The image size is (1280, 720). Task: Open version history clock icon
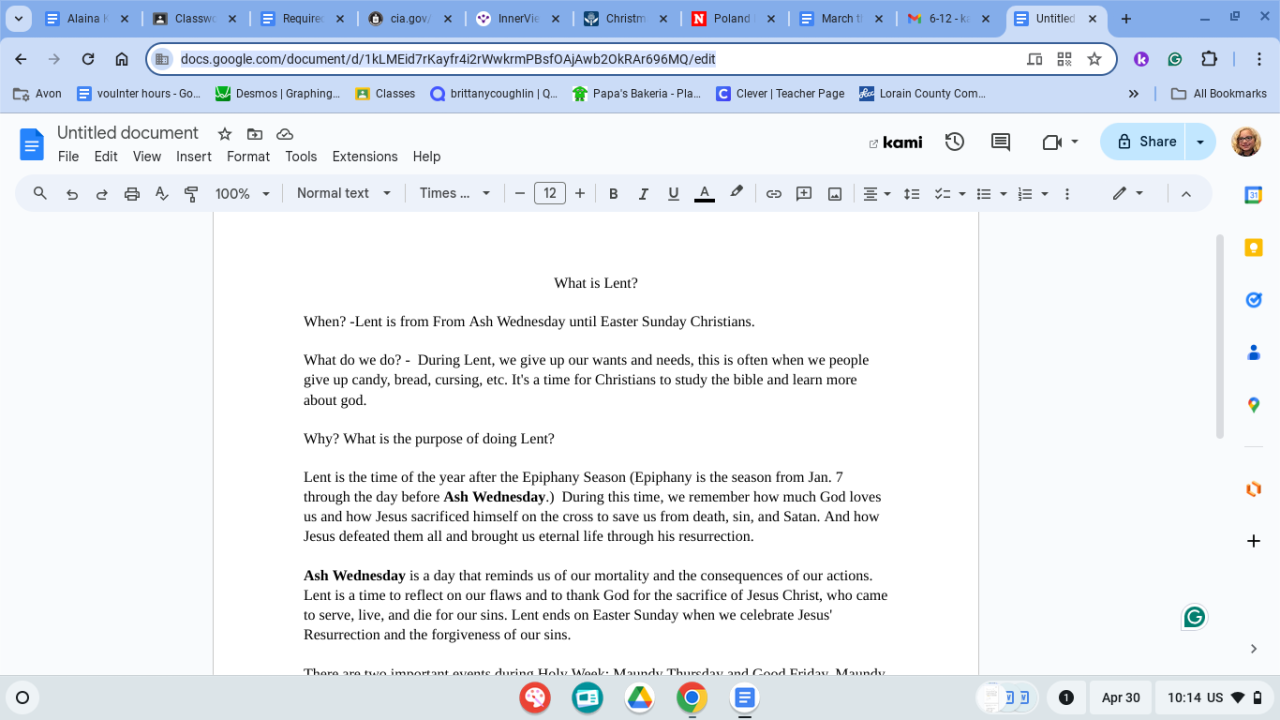pyautogui.click(x=955, y=142)
